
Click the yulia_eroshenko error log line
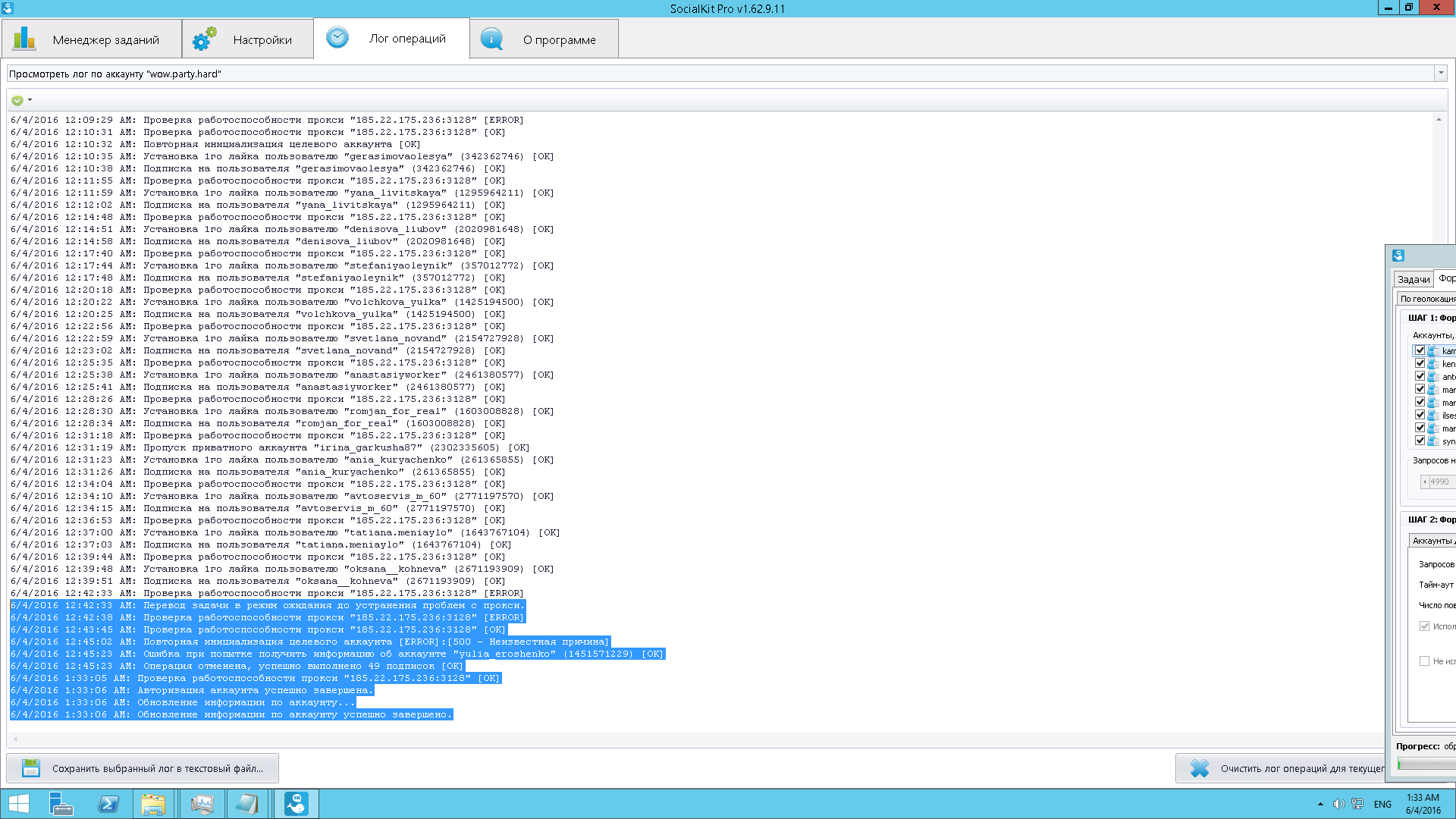tap(337, 654)
